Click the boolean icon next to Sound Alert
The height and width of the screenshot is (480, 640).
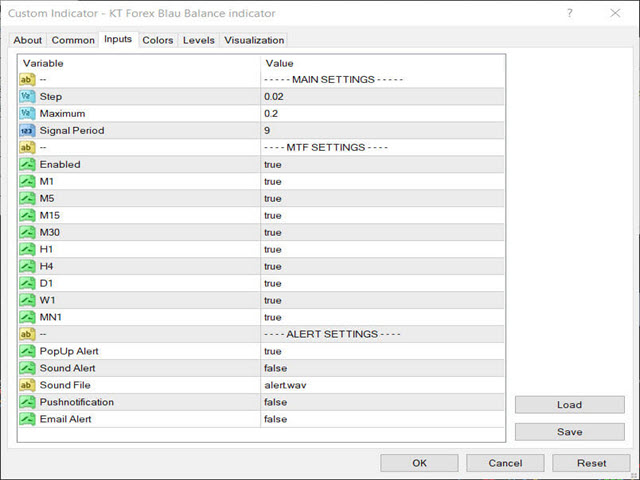(x=27, y=368)
